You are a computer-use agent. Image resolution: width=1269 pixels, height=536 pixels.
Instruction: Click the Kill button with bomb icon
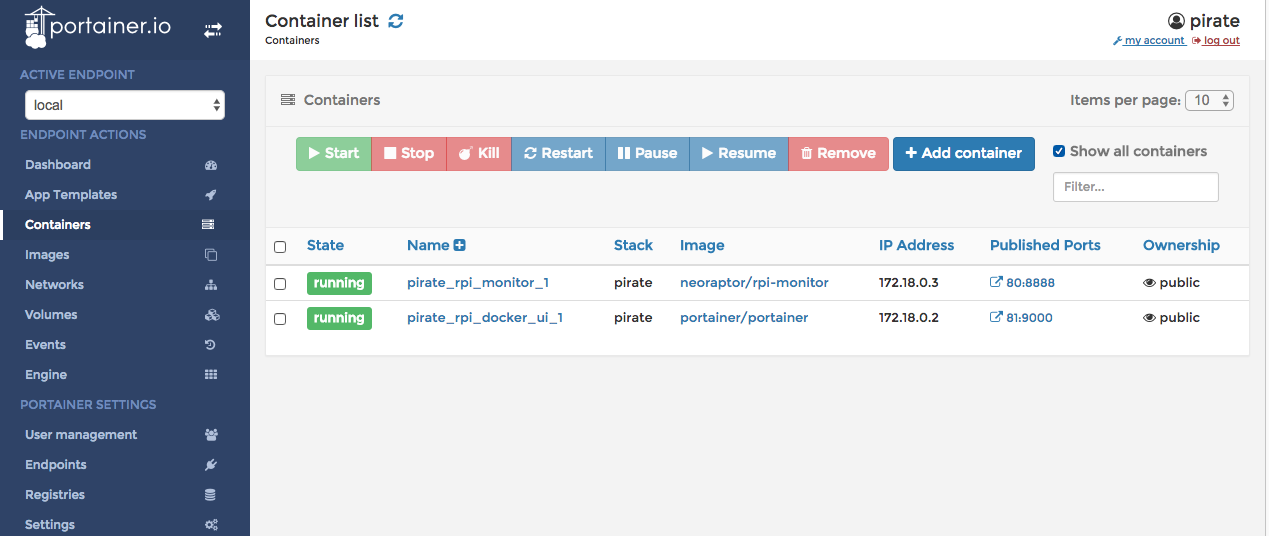(479, 153)
